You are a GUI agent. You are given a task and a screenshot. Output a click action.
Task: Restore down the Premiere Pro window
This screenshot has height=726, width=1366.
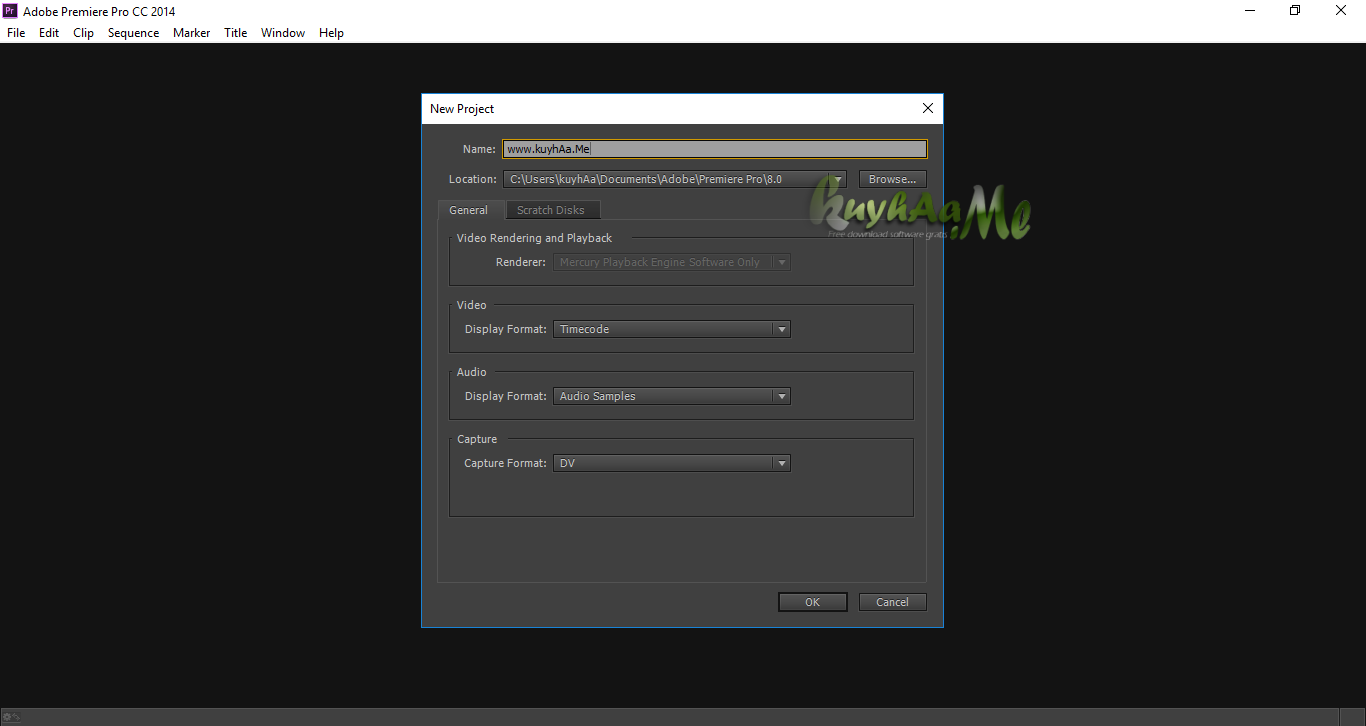(1296, 11)
